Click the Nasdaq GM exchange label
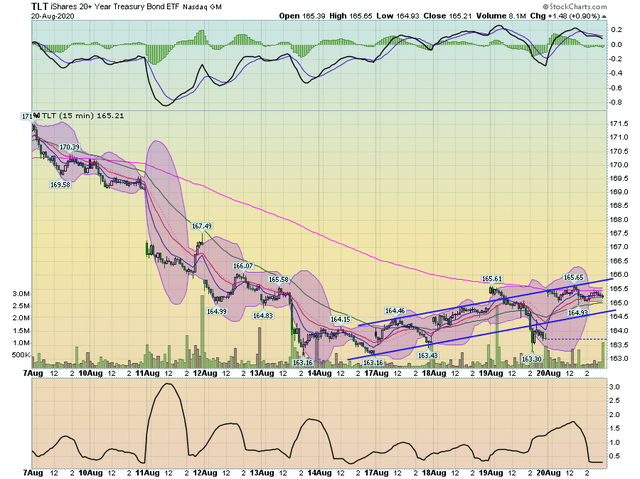Image resolution: width=640 pixels, height=479 pixels. click(x=202, y=7)
